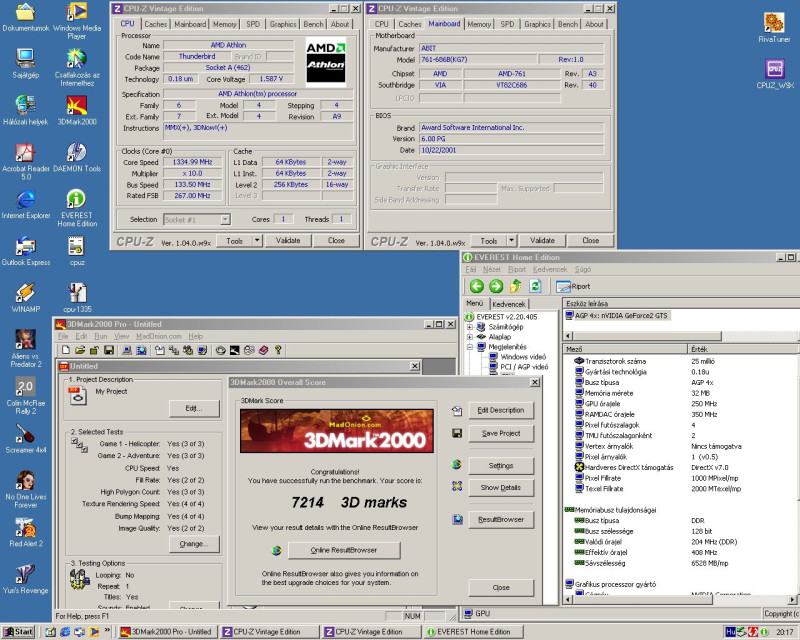
Task: Open the Caches tab in CPU-Z Processor window
Action: [x=155, y=24]
